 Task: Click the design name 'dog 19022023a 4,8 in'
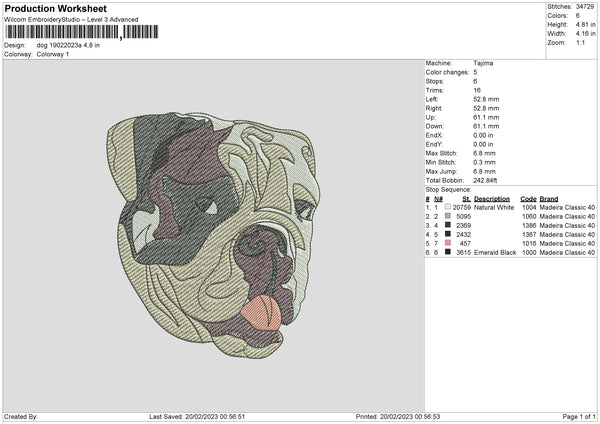[x=68, y=45]
